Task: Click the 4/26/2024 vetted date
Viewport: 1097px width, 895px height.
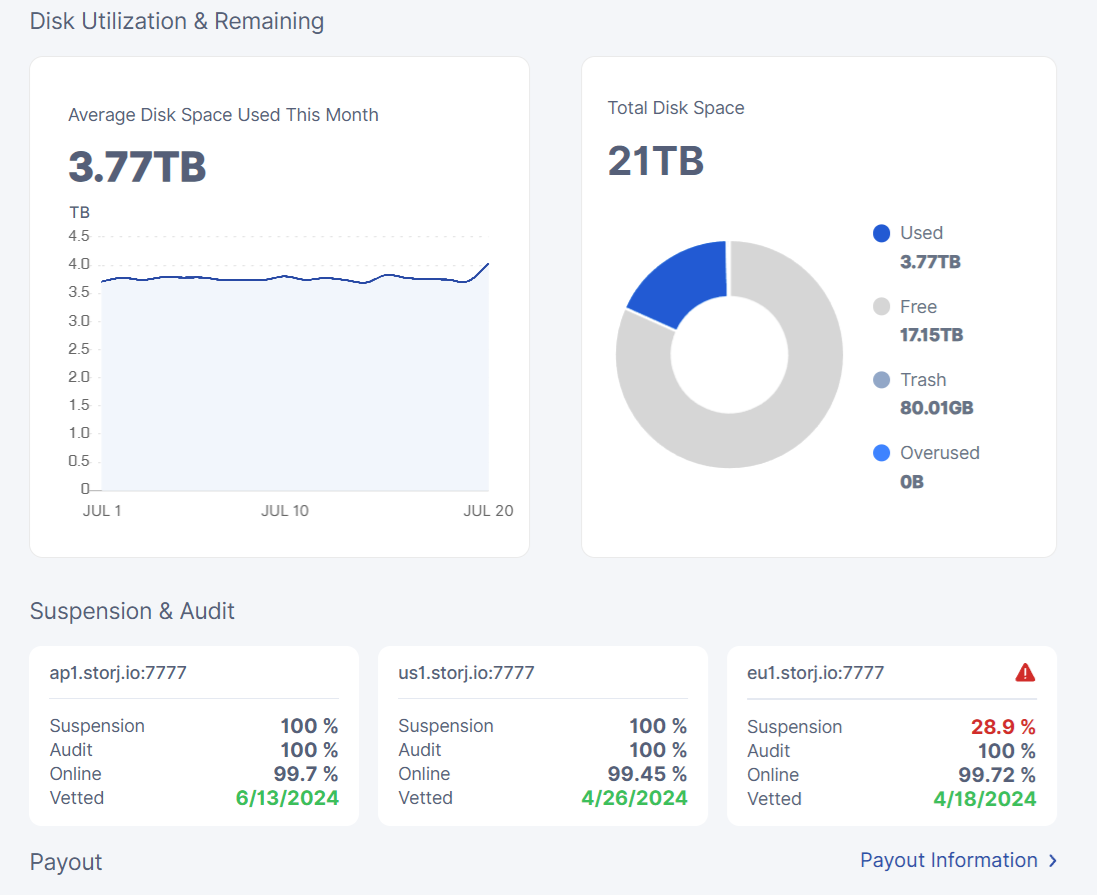Action: 634,798
